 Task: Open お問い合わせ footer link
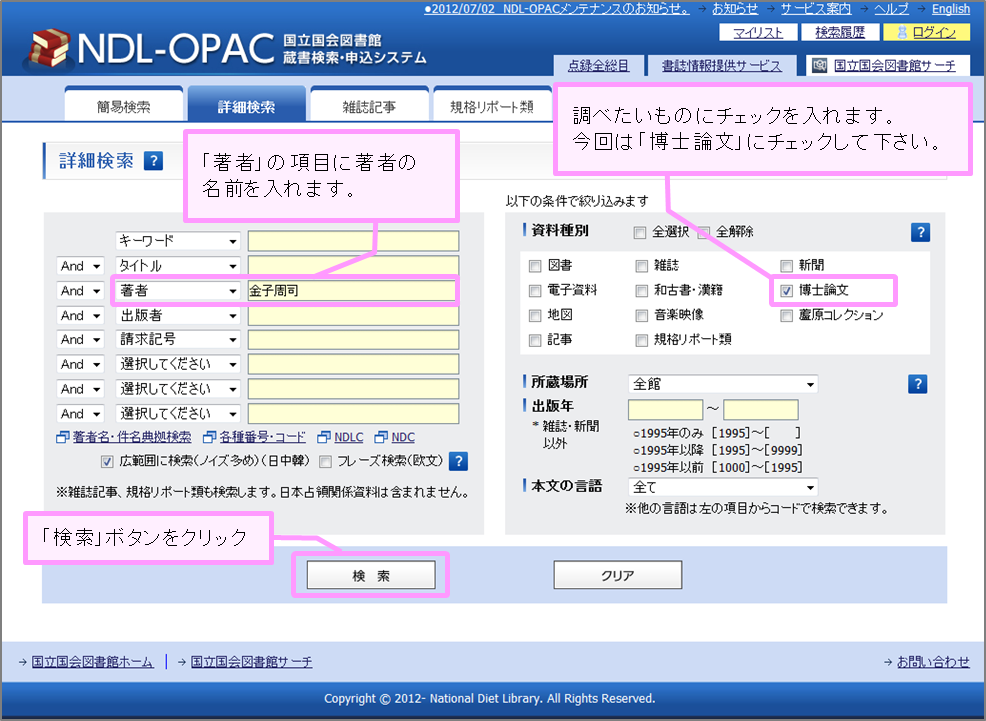933,661
